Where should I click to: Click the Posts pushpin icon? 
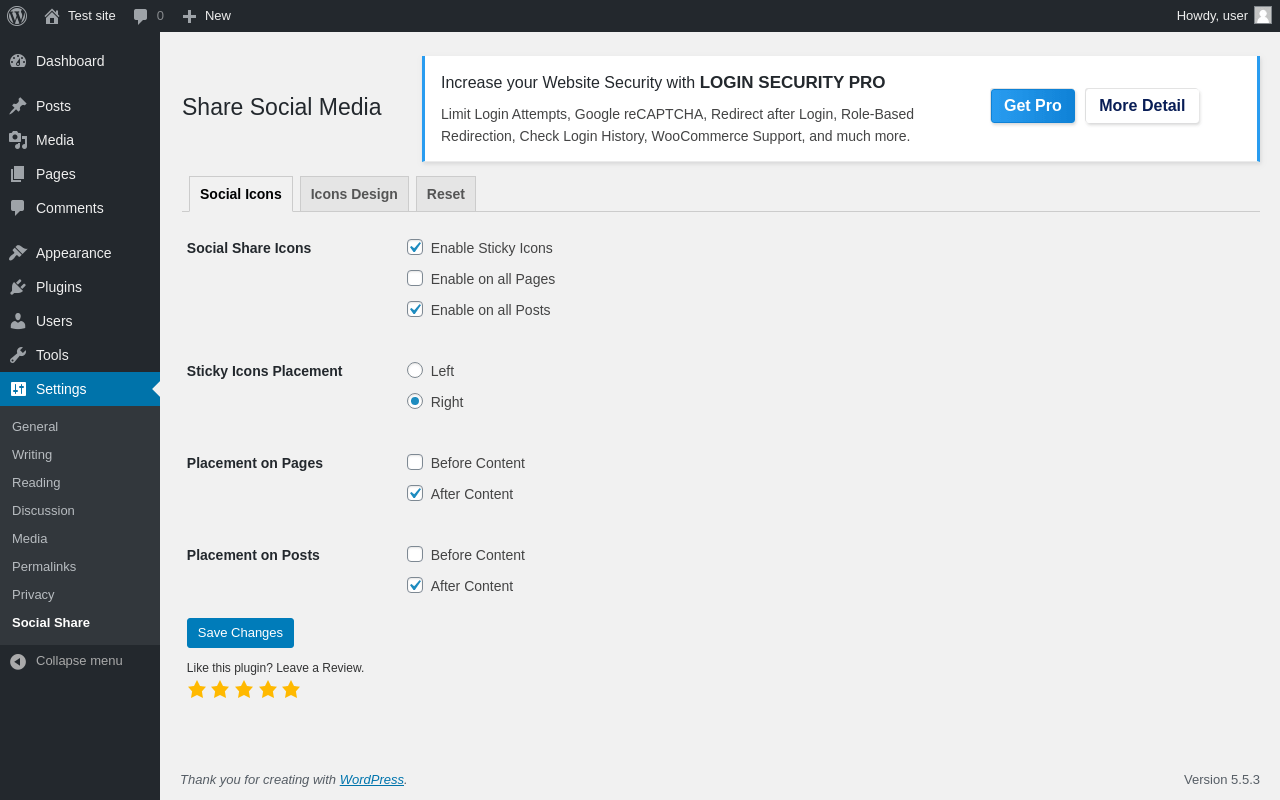point(18,106)
